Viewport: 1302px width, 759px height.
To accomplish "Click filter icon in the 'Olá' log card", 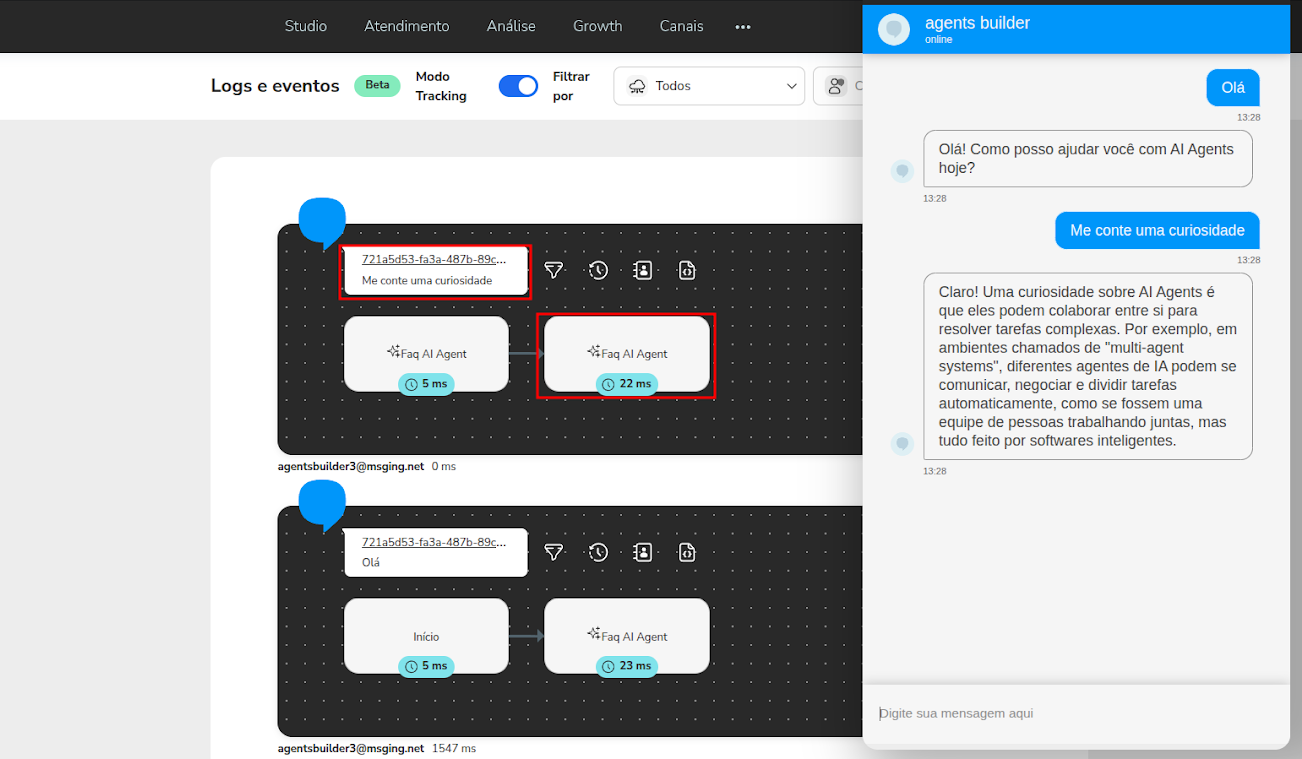I will tap(554, 552).
